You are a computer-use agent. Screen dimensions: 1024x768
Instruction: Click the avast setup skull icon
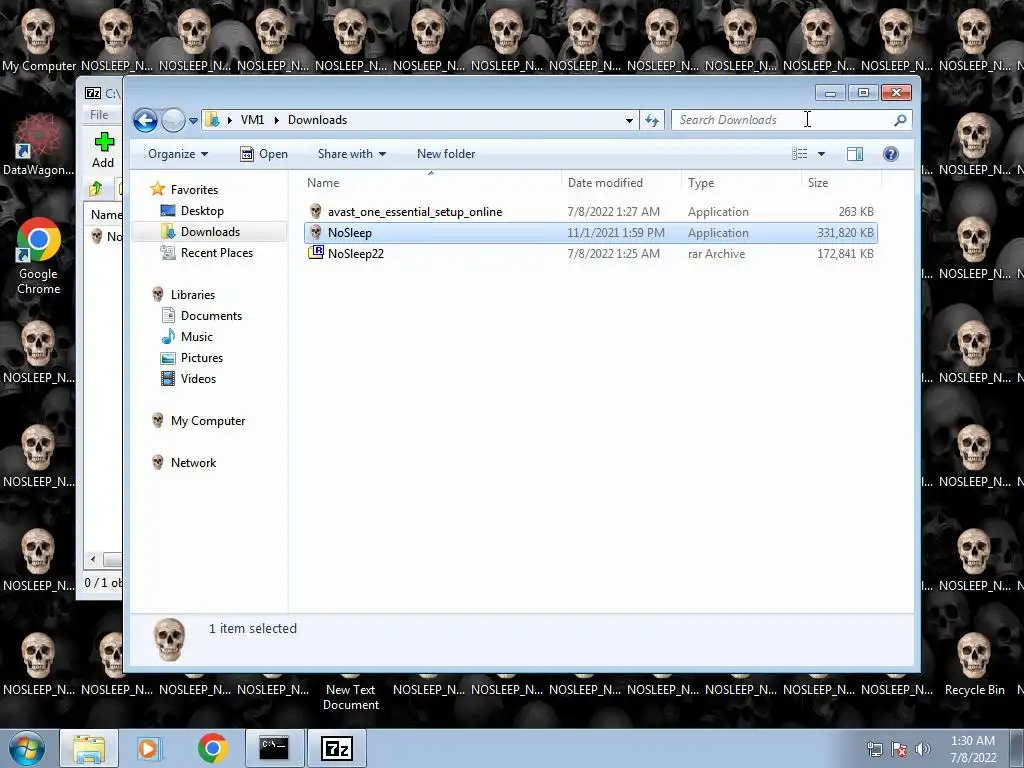click(315, 211)
